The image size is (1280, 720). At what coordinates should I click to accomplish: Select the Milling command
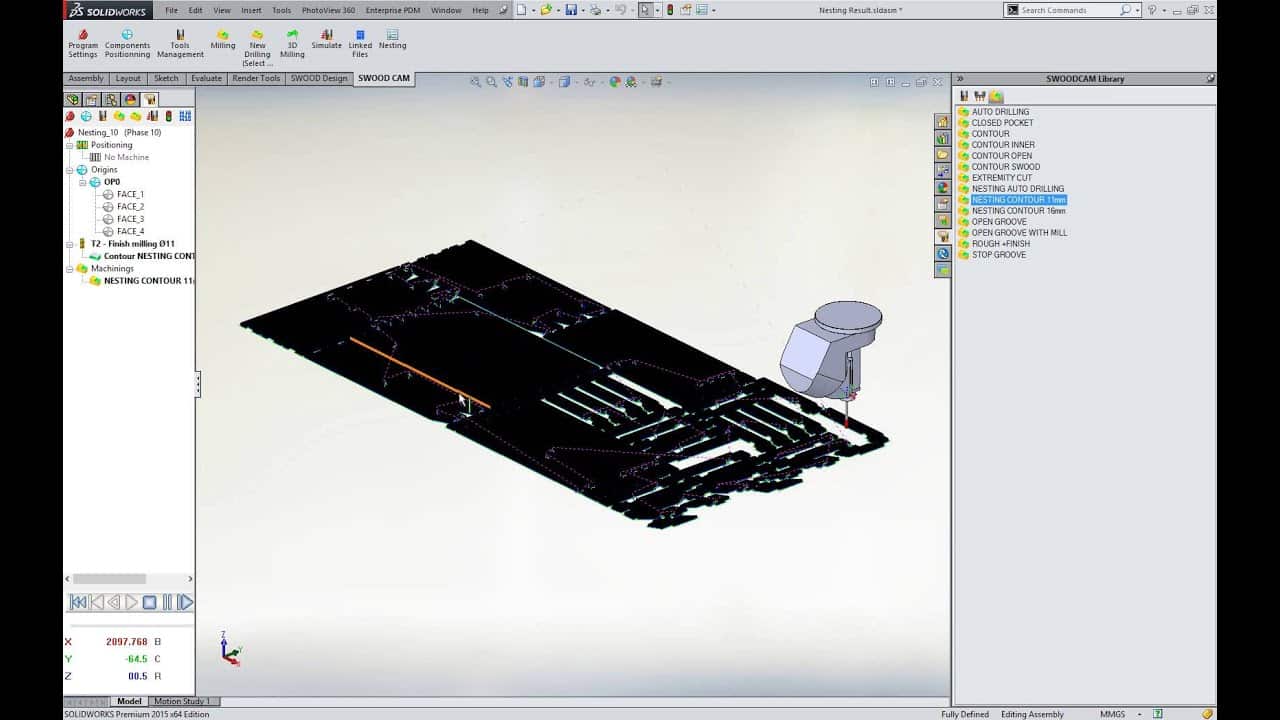tap(223, 40)
